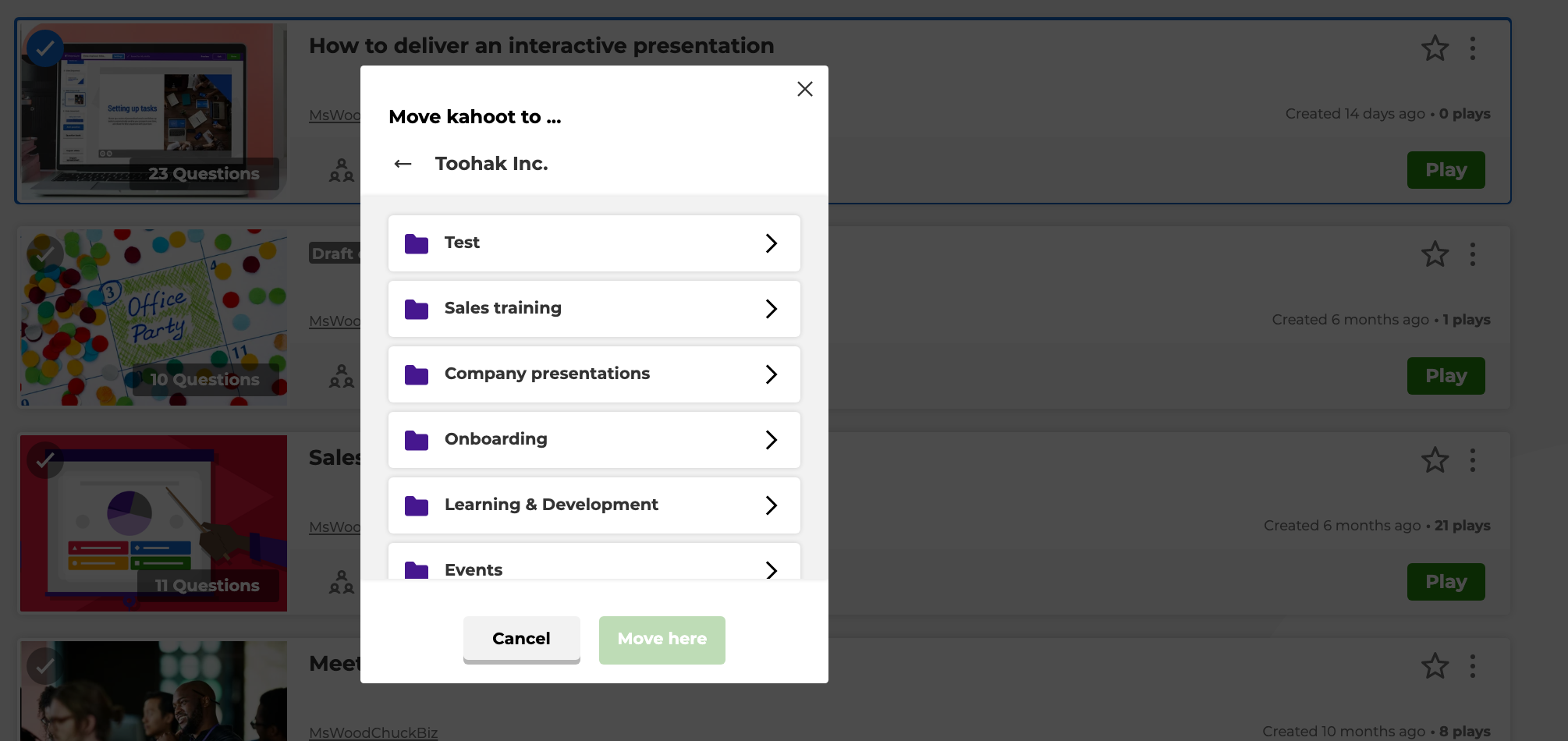1568x741 pixels.
Task: Select the Office Party kahoot checkbox
Action: tap(45, 254)
